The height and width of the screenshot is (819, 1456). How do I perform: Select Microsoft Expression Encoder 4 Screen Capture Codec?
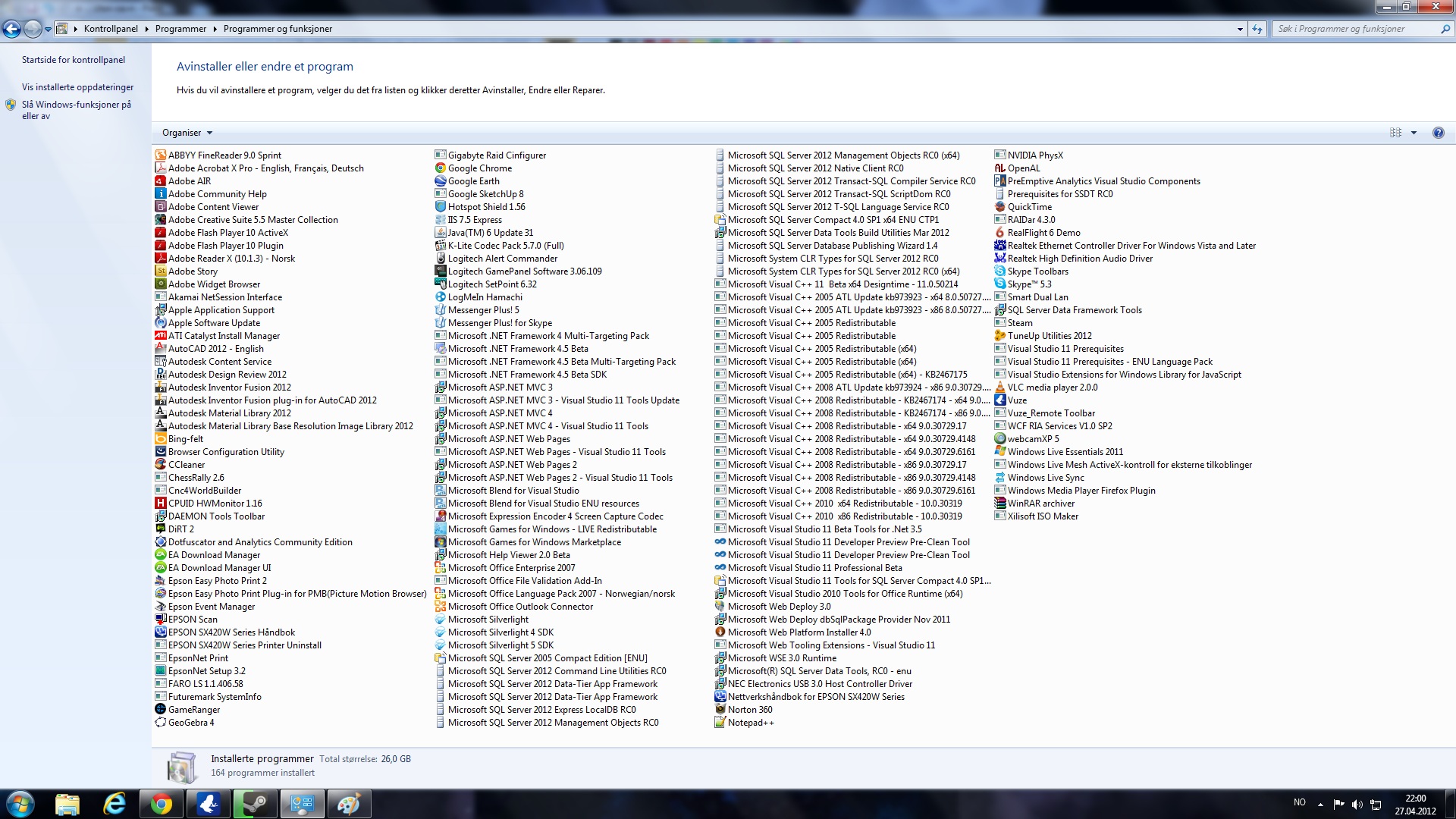[x=549, y=516]
